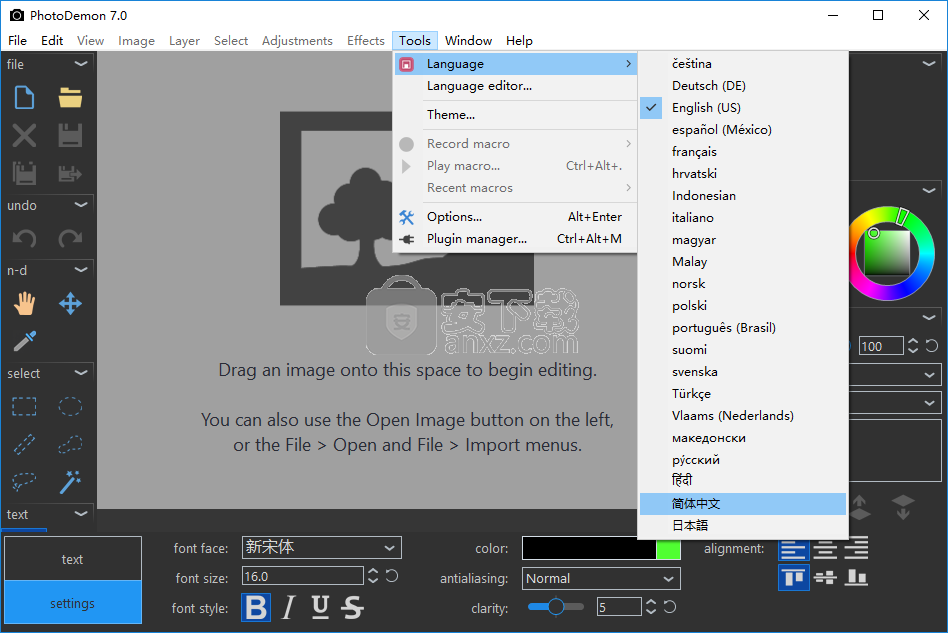Click the plug icon beside Plugin manager

406,239
